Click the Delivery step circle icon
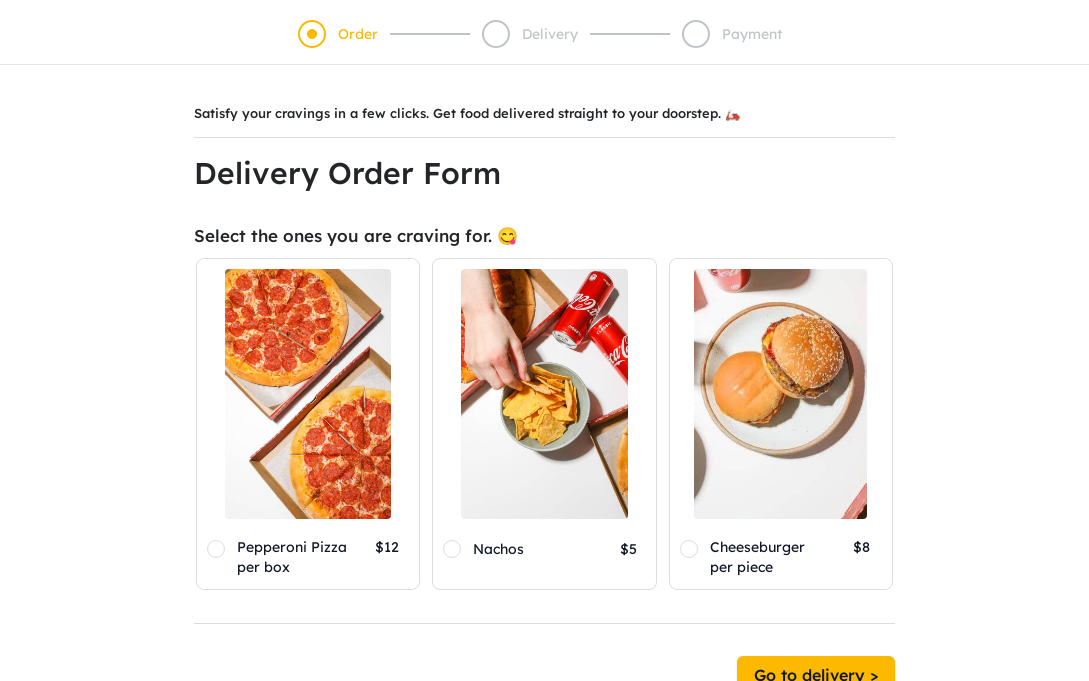Viewport: 1089px width, 681px height. pyautogui.click(x=496, y=34)
